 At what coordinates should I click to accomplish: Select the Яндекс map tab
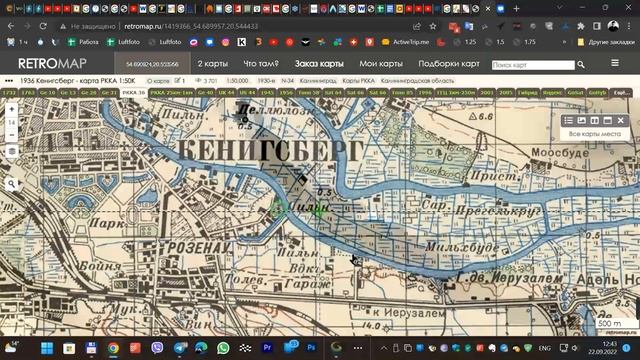tap(552, 93)
